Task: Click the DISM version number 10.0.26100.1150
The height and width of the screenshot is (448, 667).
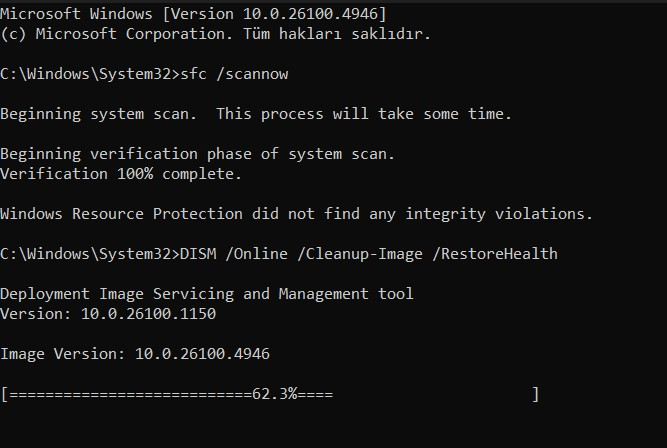Action: [x=148, y=314]
